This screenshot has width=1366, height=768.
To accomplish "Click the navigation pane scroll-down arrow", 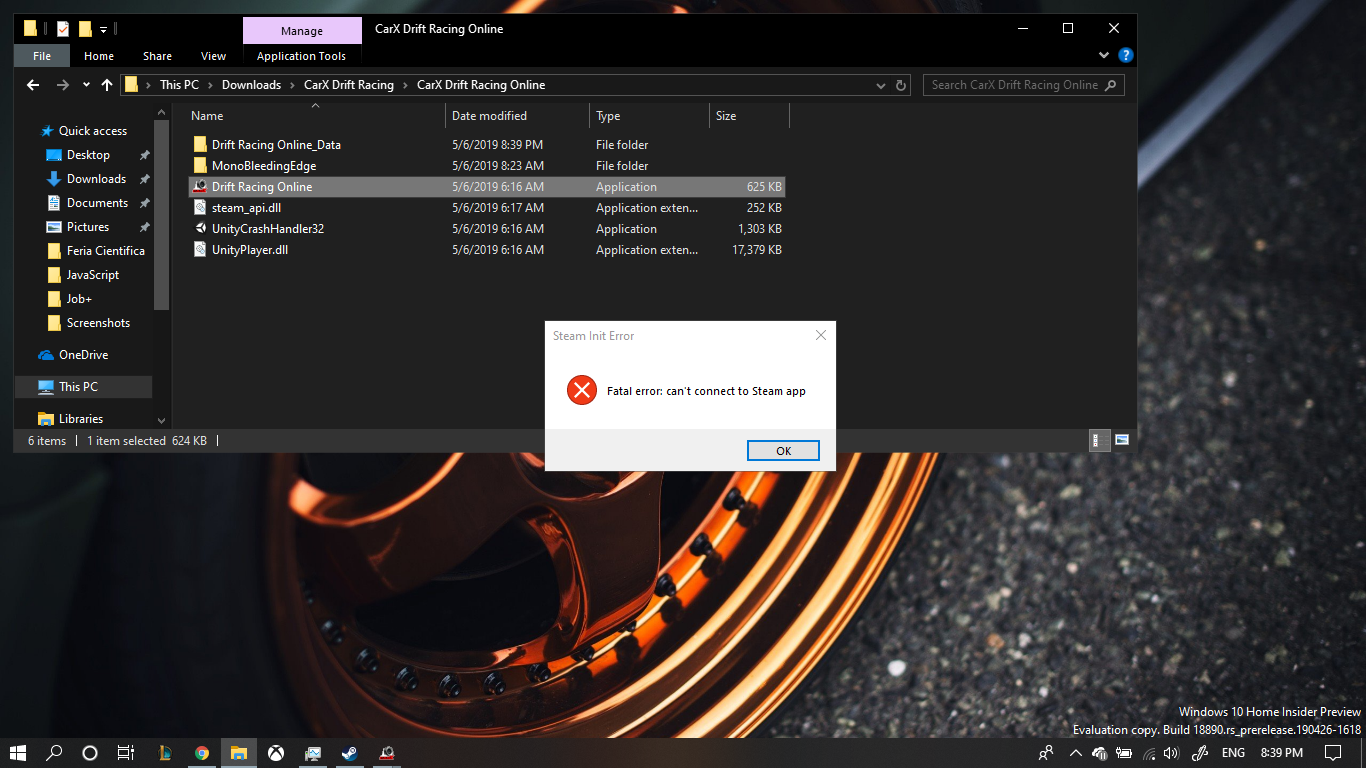I will [162, 420].
